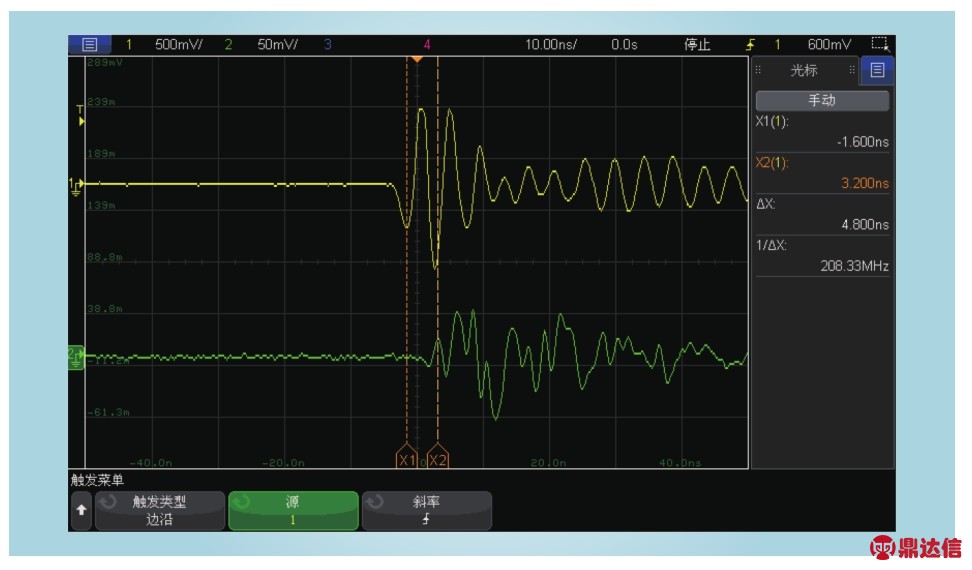Click channel 2 scale 50mV/
The width and height of the screenshot is (972, 570).
[x=277, y=45]
